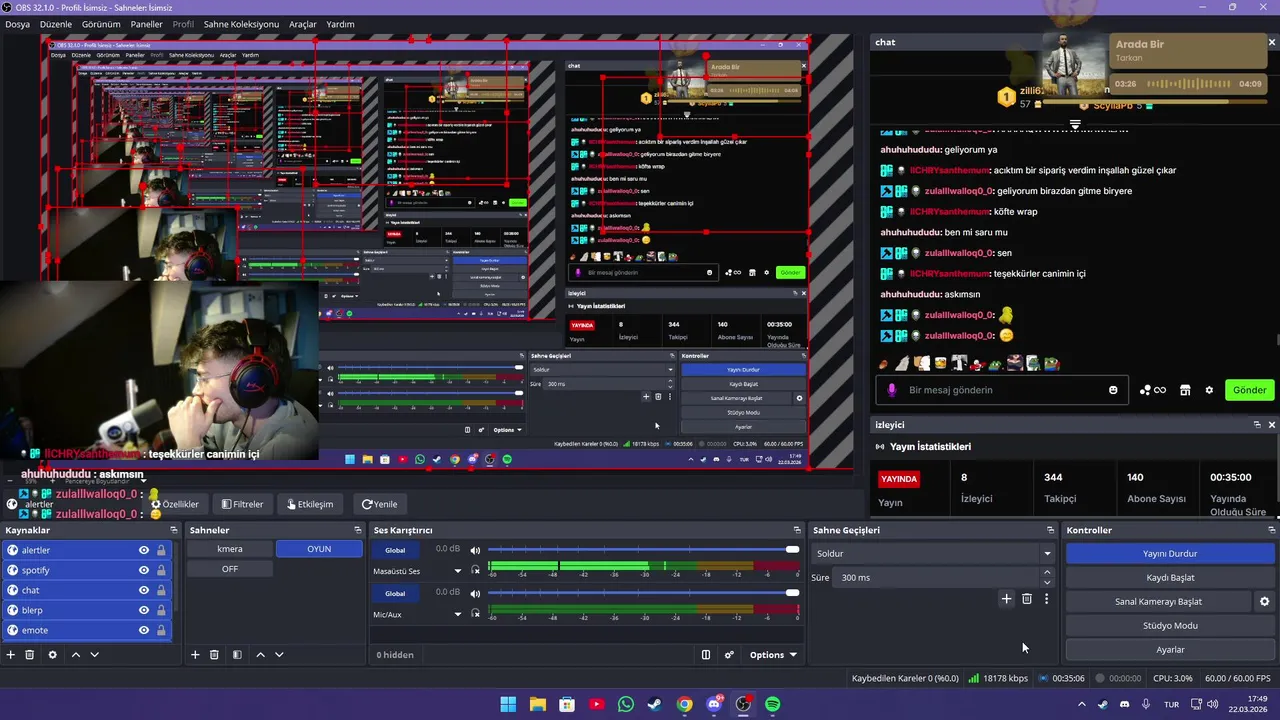Open Spotify from the Windows taskbar
The image size is (1280, 720).
pyautogui.click(x=772, y=704)
